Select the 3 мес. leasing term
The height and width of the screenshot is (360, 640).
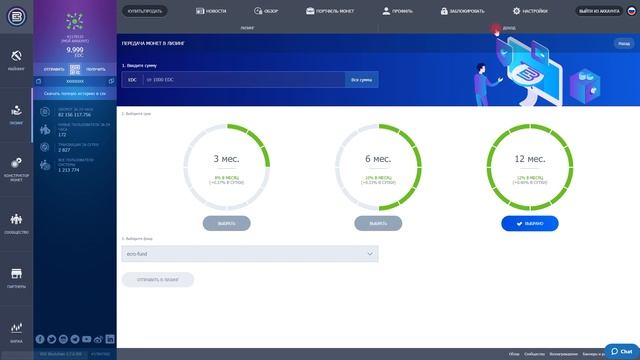(x=227, y=223)
